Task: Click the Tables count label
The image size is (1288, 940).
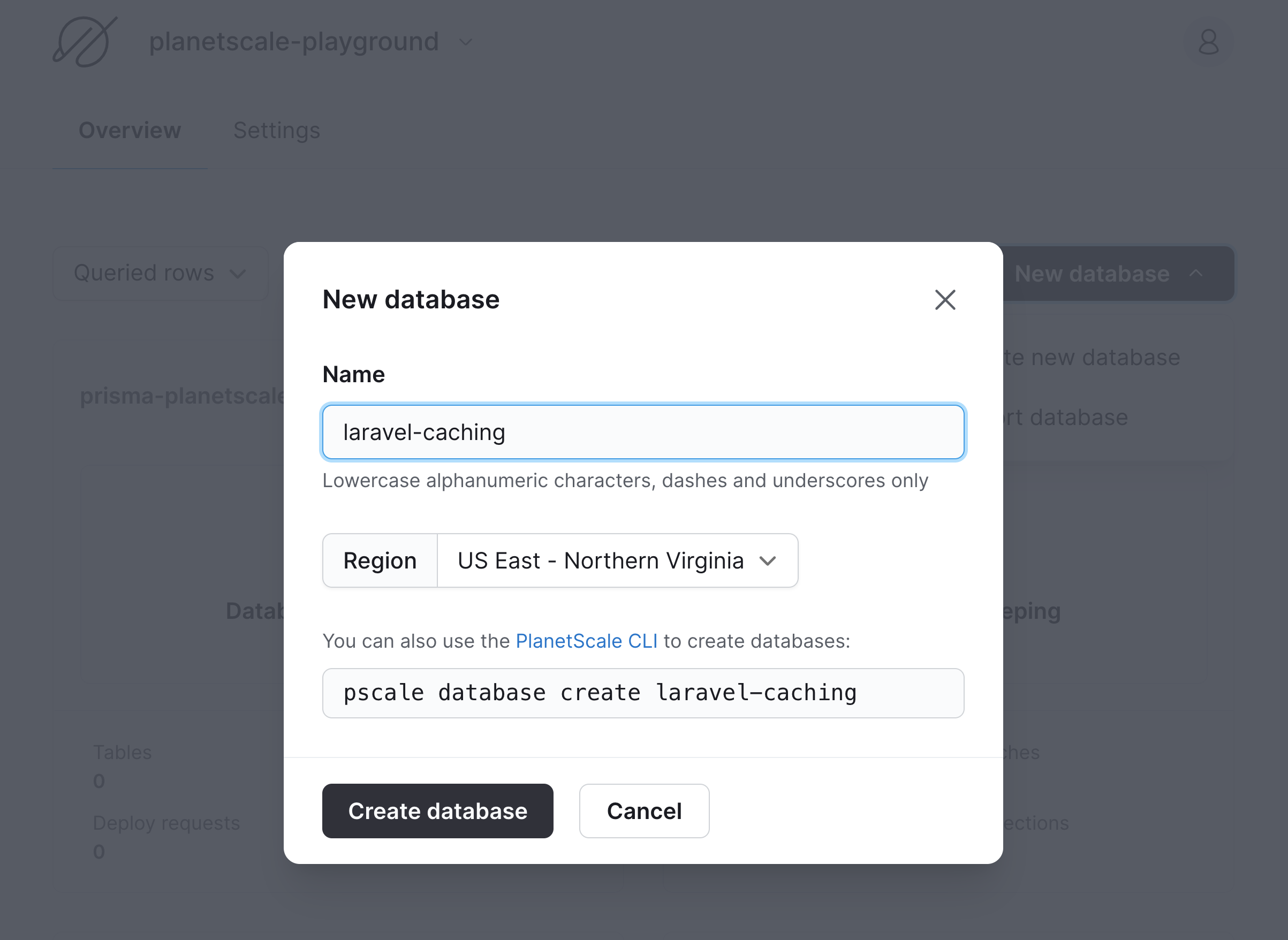Action: [122, 752]
